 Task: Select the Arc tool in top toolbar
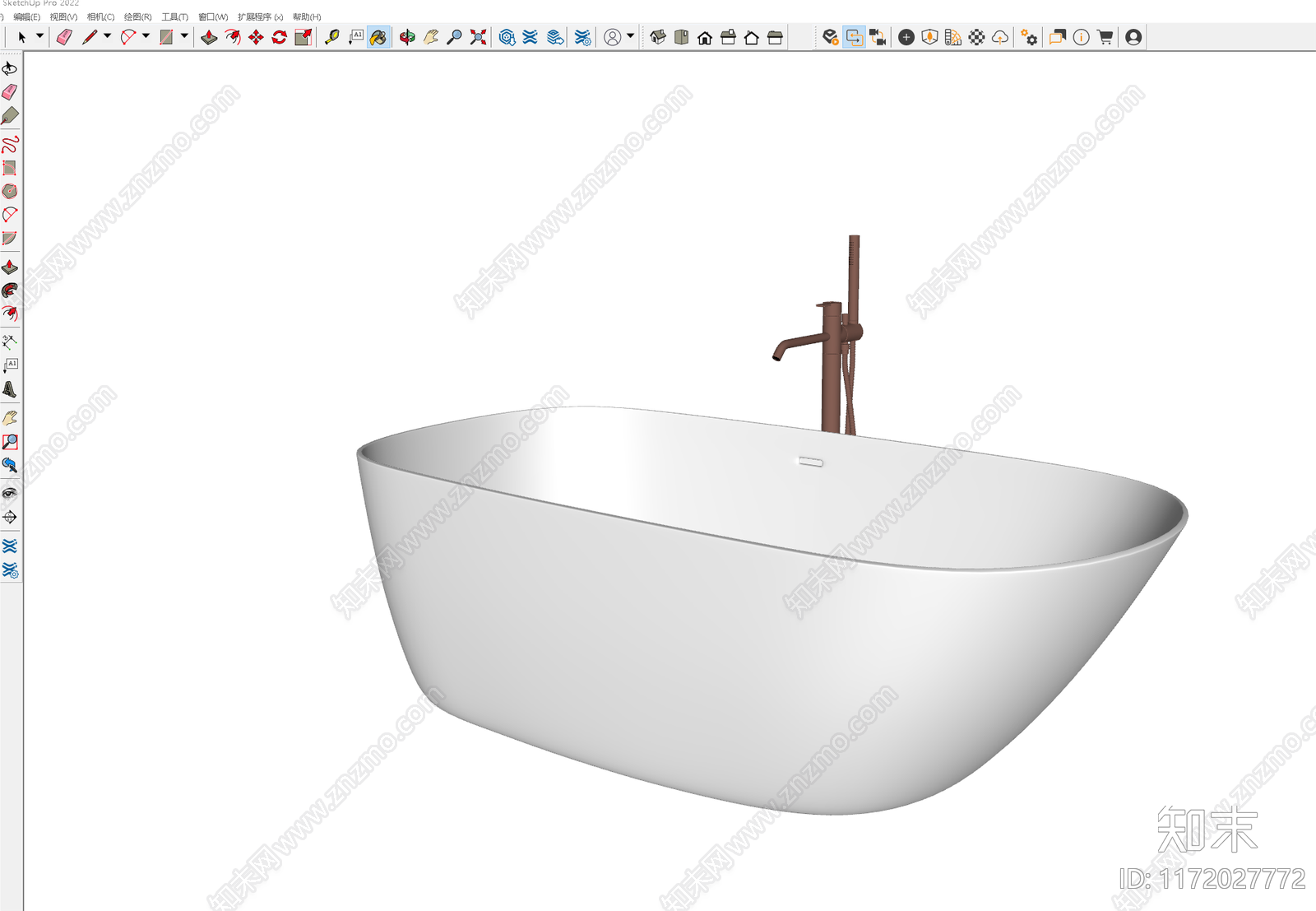[x=128, y=37]
